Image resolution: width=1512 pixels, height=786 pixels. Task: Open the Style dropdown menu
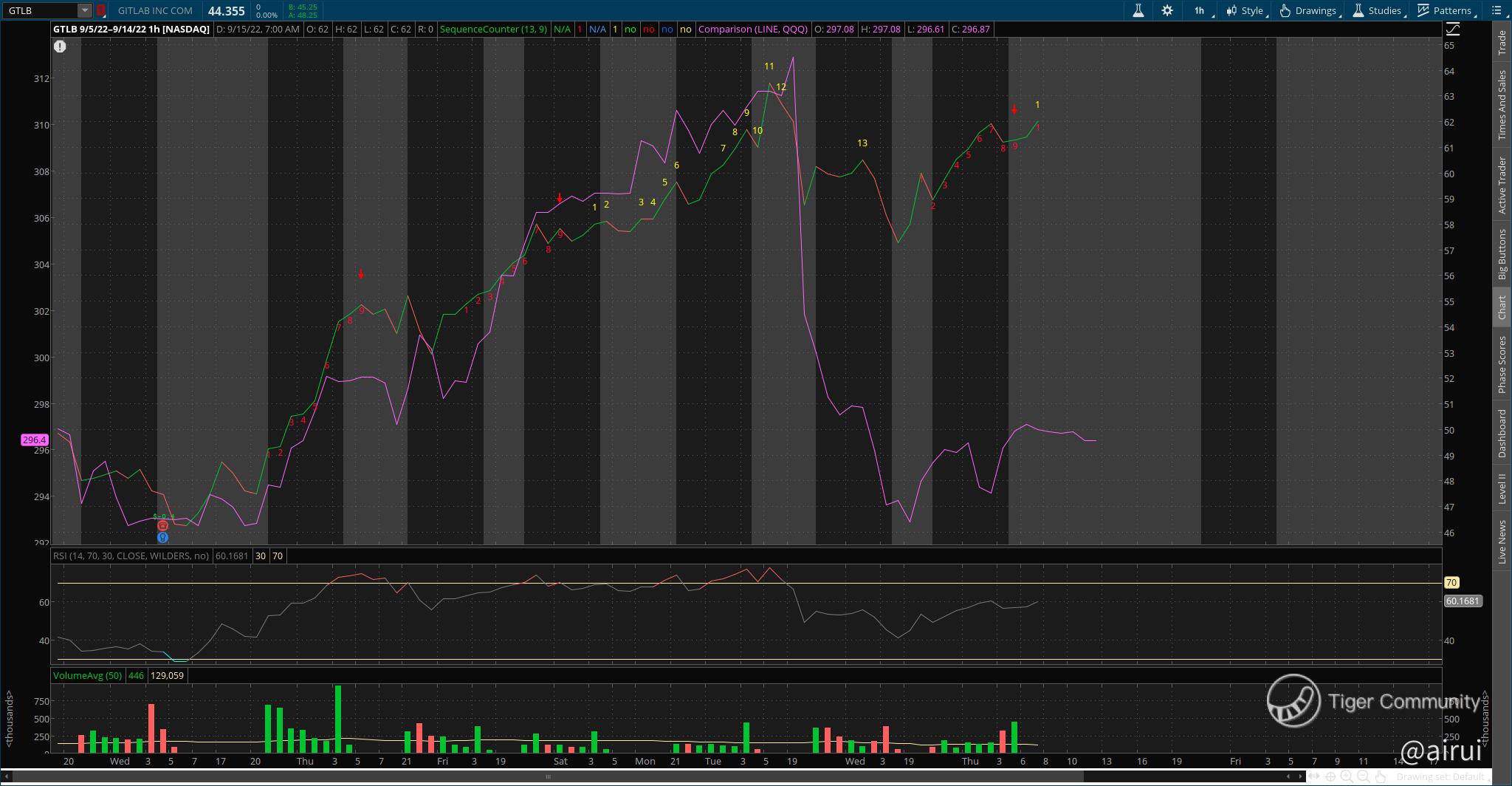pos(1245,10)
